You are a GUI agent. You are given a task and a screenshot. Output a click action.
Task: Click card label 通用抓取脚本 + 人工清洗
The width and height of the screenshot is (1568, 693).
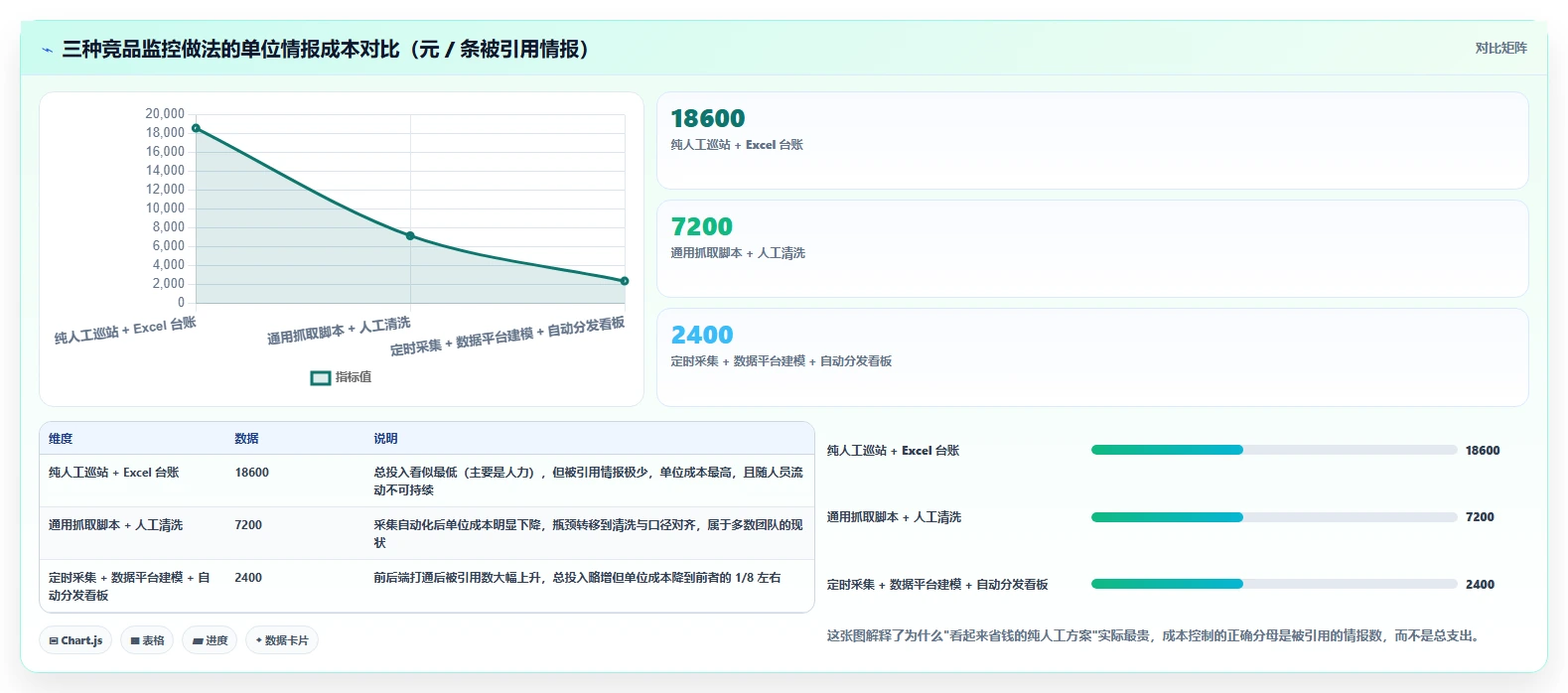738,253
